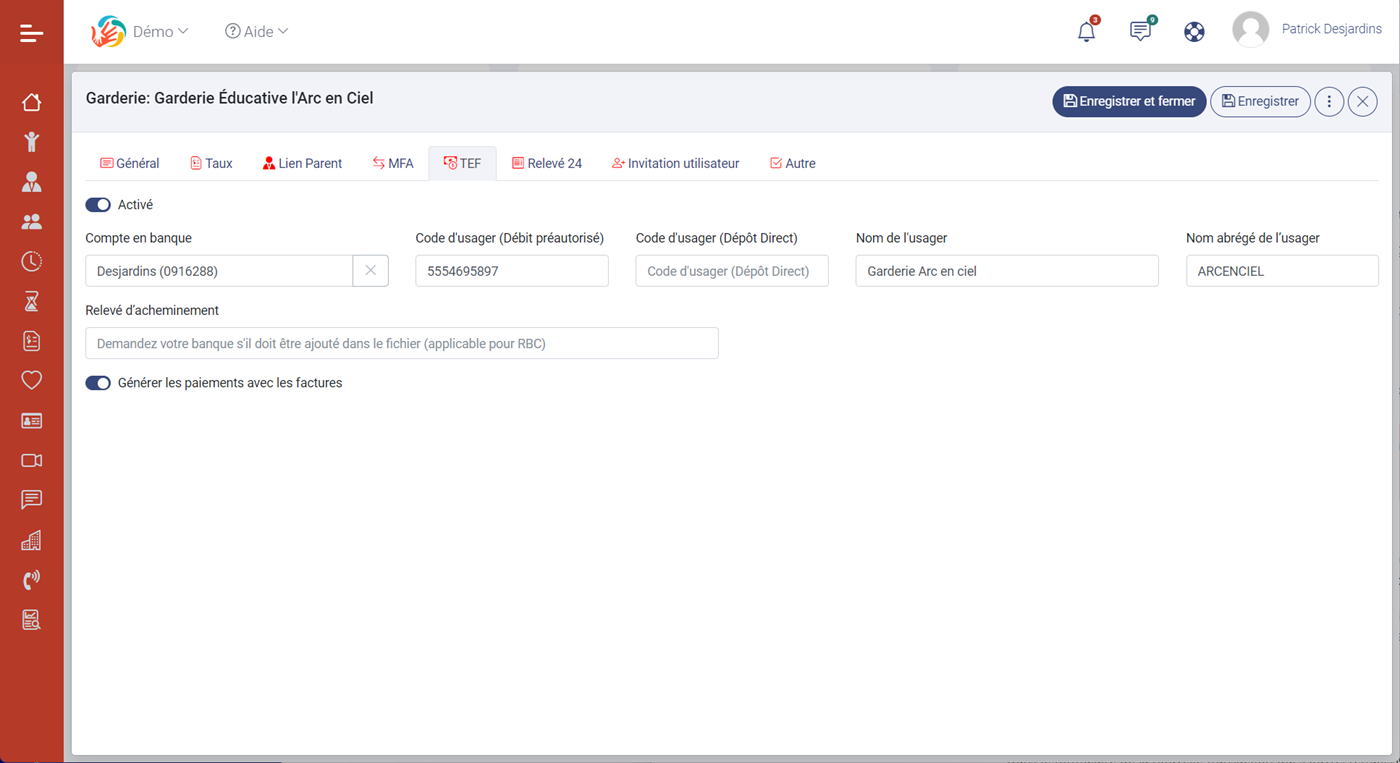Open the Invitation utilisateur tab

pos(675,163)
